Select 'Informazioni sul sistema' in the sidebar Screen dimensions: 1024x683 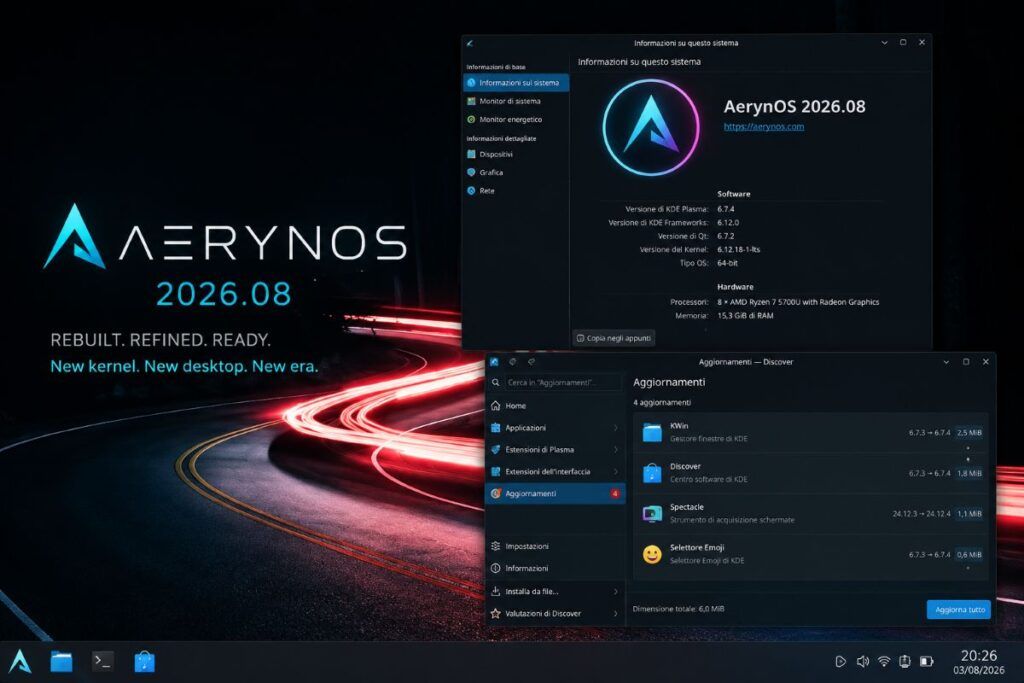[516, 83]
